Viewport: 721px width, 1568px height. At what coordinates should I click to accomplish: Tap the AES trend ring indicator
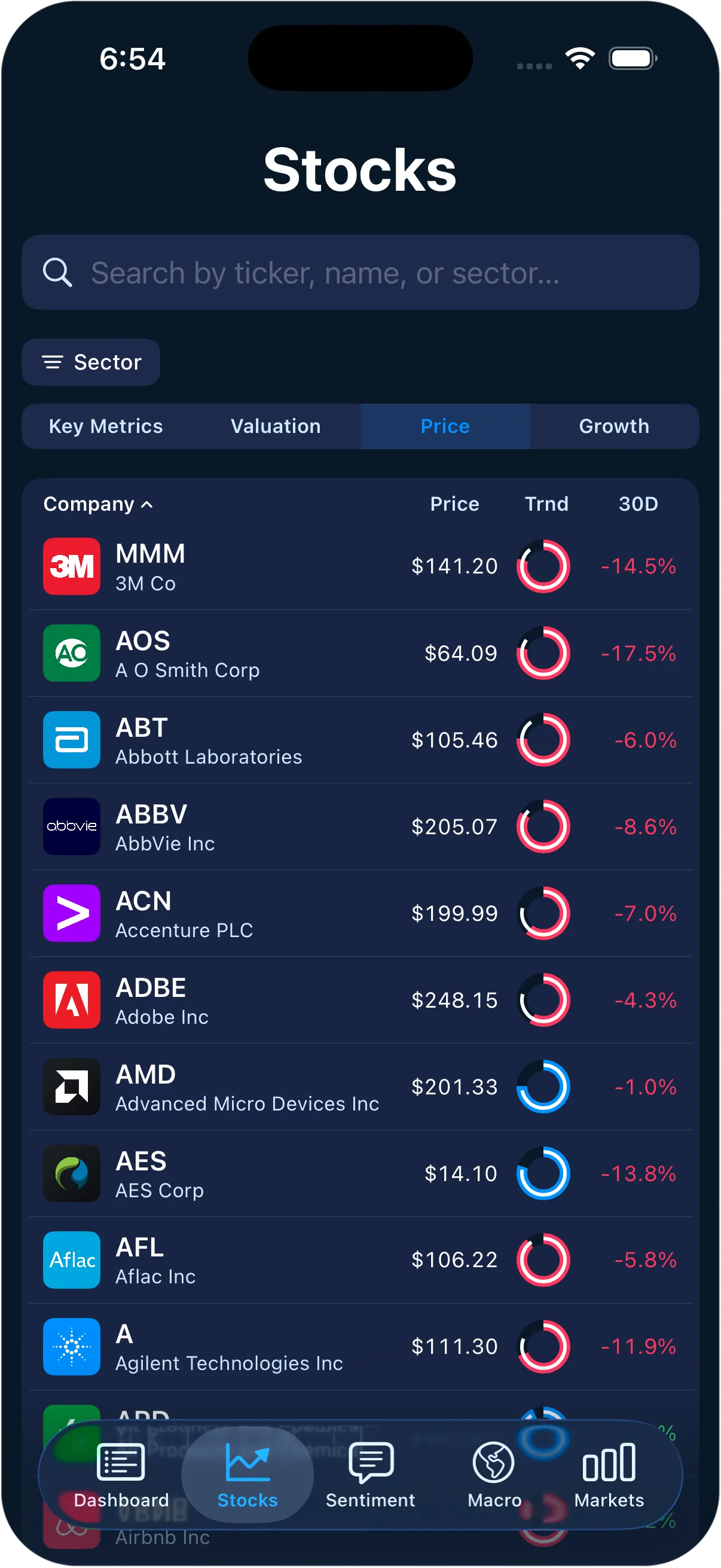(x=543, y=1173)
